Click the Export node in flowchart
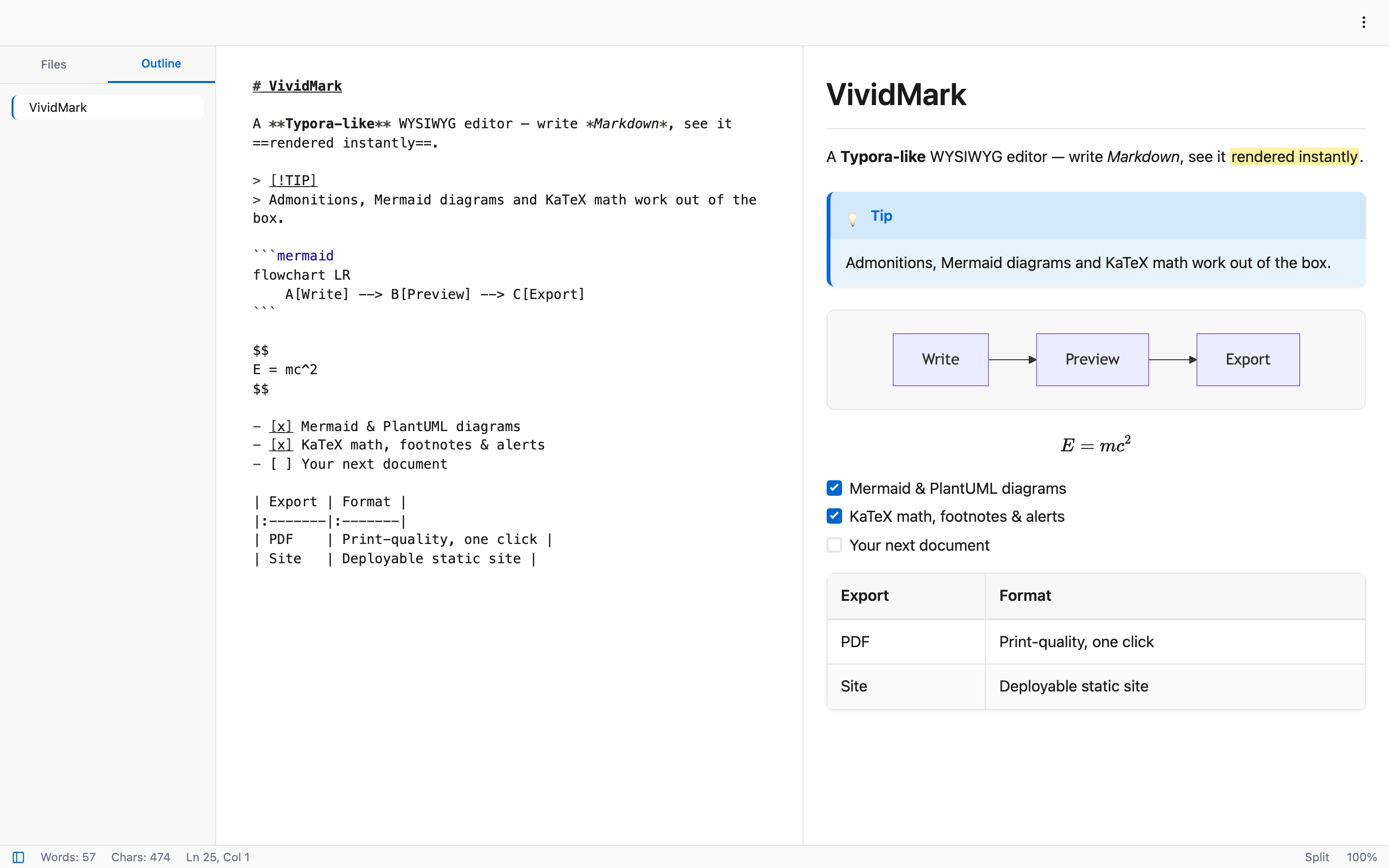Viewport: 1389px width, 868px height. (1248, 359)
